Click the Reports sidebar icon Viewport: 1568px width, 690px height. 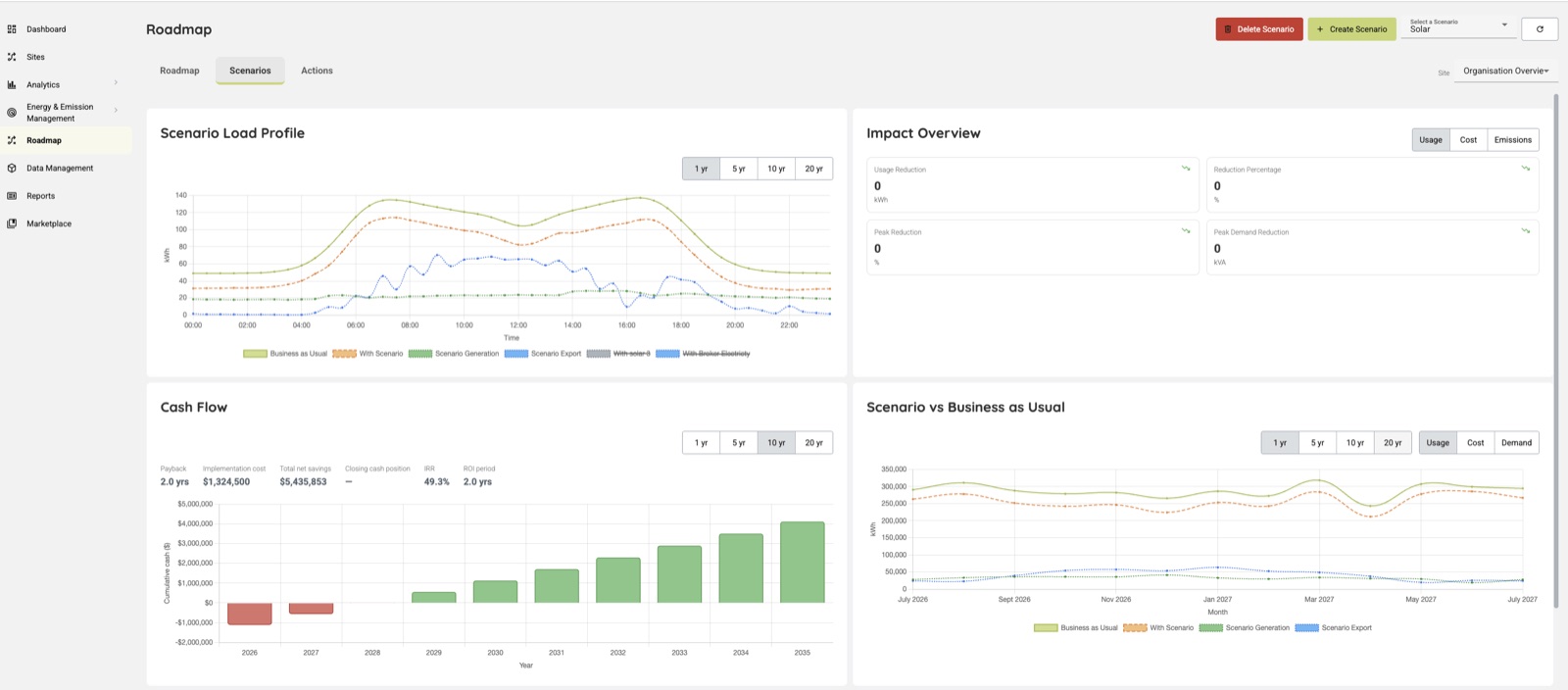pos(12,196)
